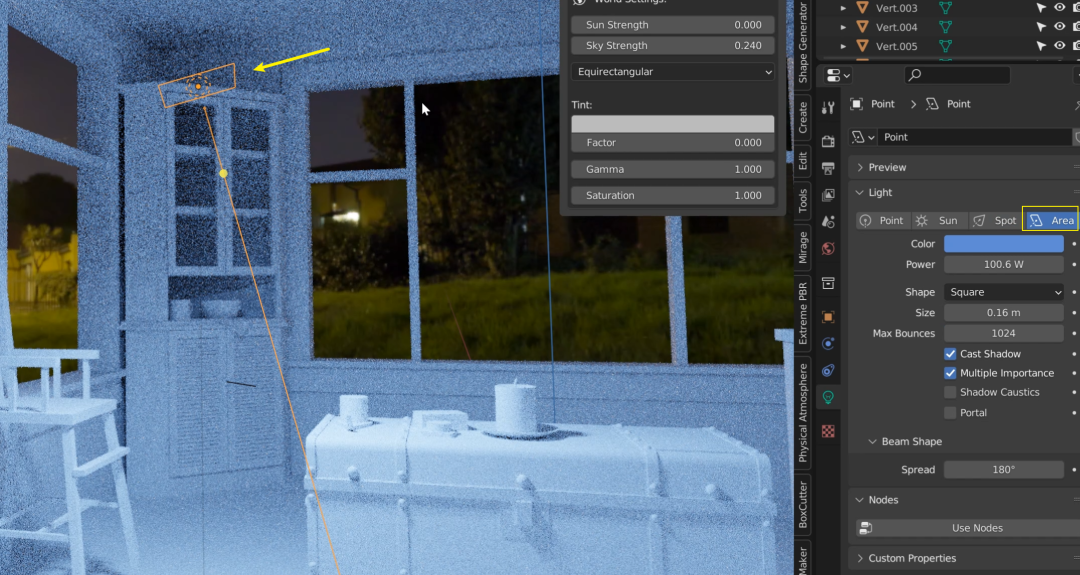Set light type to Point
The image size is (1080, 575).
(883, 220)
